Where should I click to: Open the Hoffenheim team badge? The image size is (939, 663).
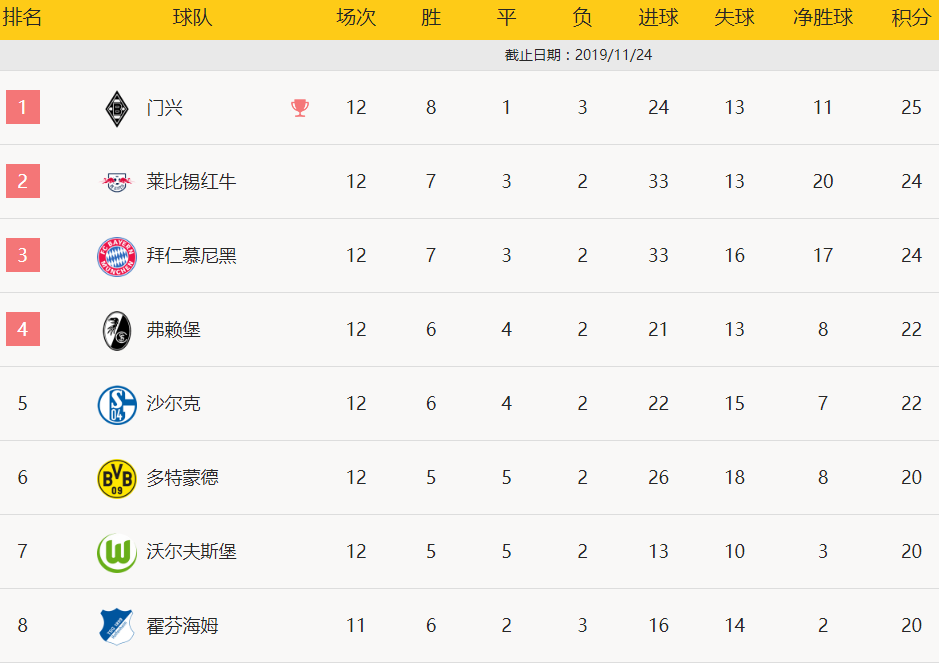(117, 626)
